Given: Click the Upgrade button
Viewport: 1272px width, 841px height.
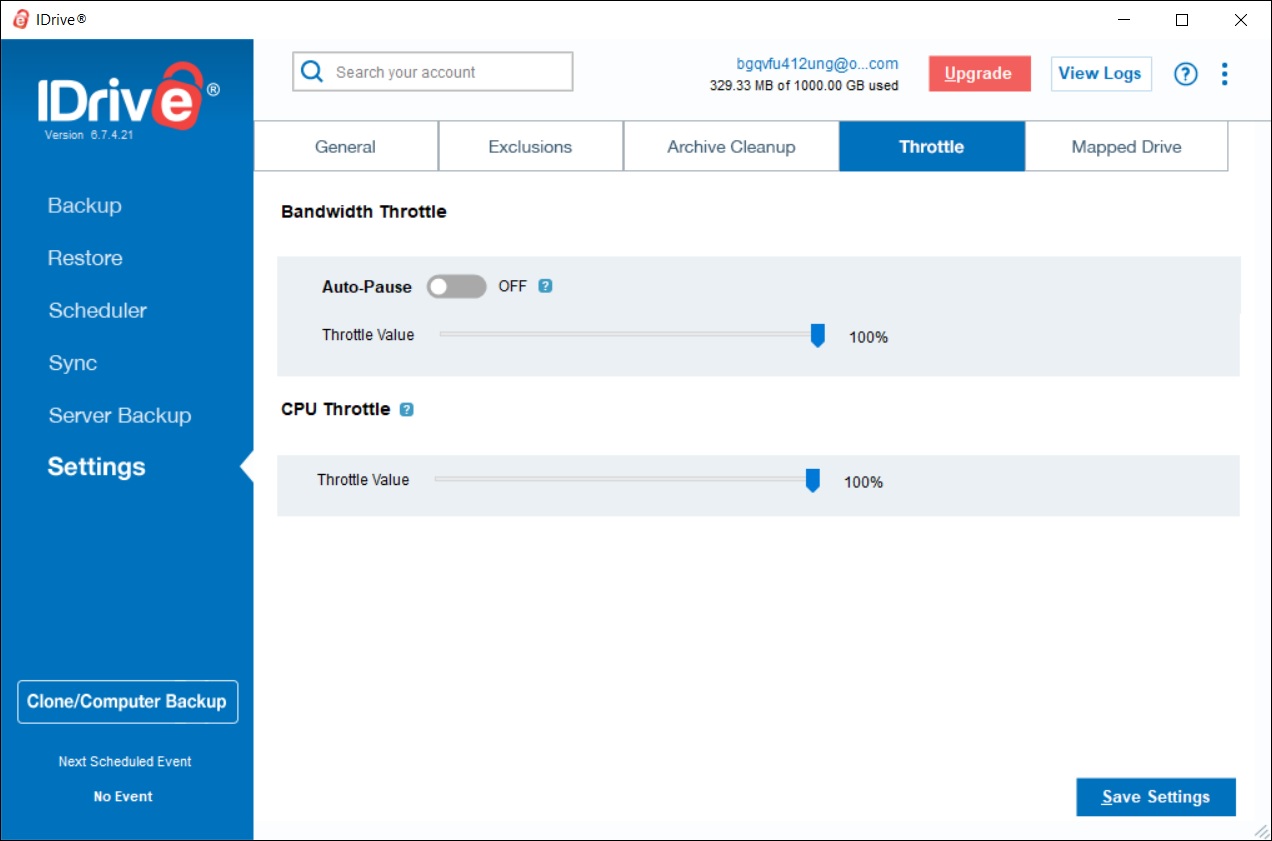Looking at the screenshot, I should pyautogui.click(x=979, y=73).
